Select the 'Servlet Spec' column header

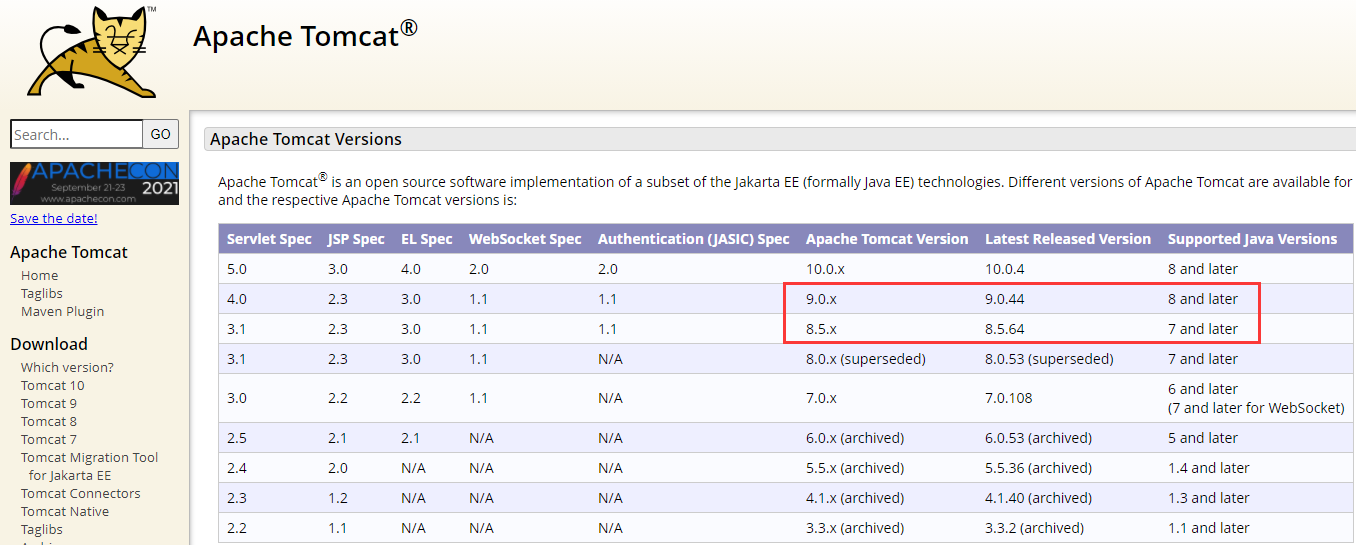pyautogui.click(x=269, y=239)
